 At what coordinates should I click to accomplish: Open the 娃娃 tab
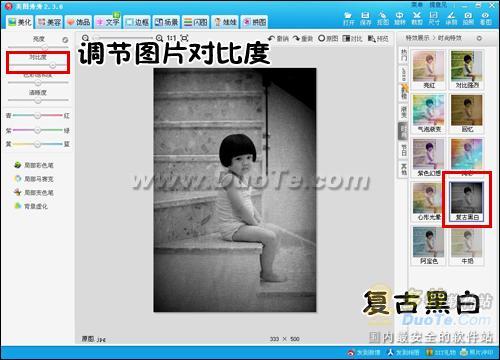tap(225, 22)
